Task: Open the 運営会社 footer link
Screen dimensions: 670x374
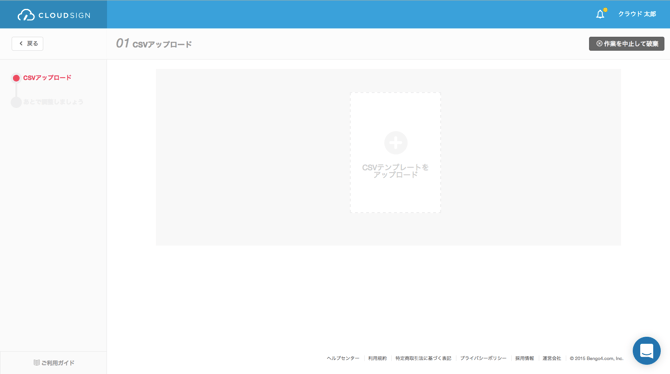Action: click(x=552, y=358)
